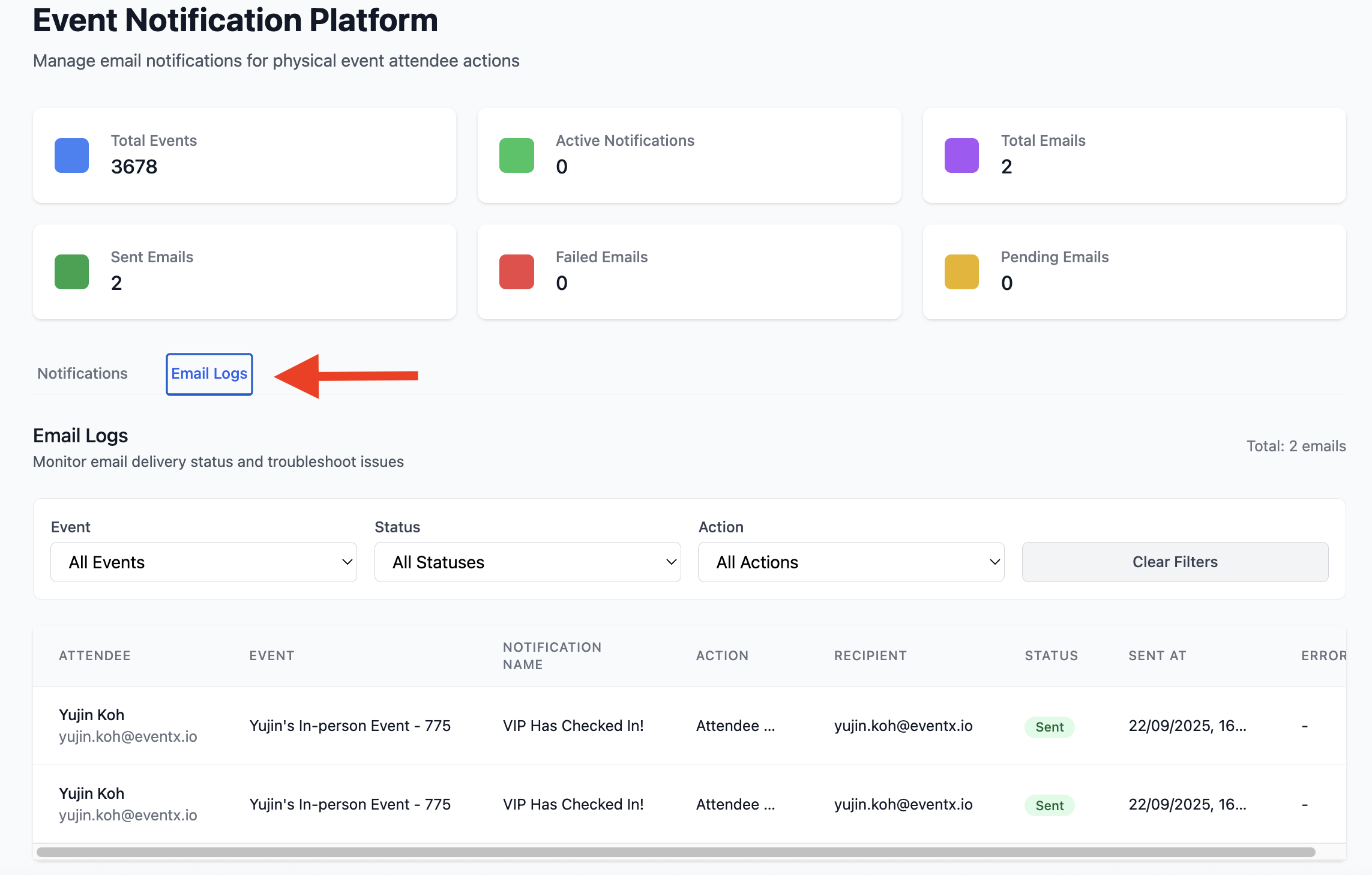Click the green Active Notifications icon

[x=516, y=155]
